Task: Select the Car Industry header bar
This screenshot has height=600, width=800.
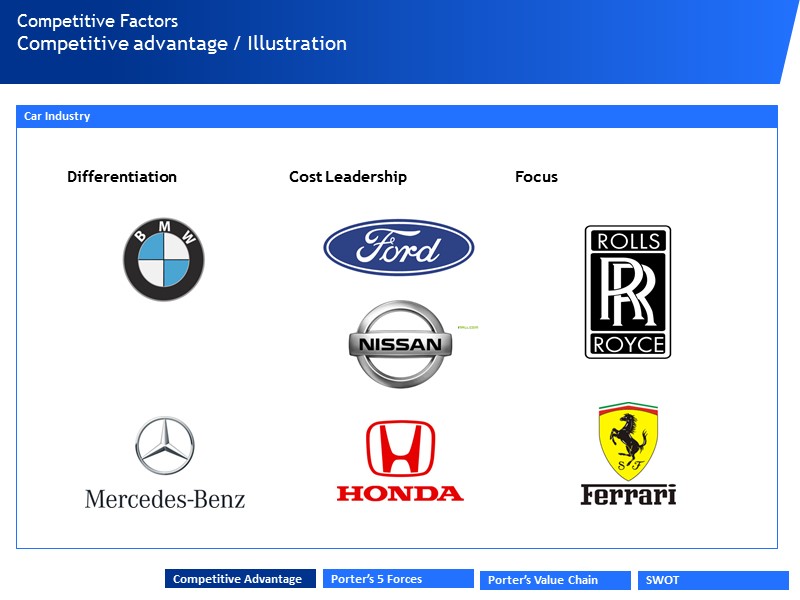Action: pos(397,116)
